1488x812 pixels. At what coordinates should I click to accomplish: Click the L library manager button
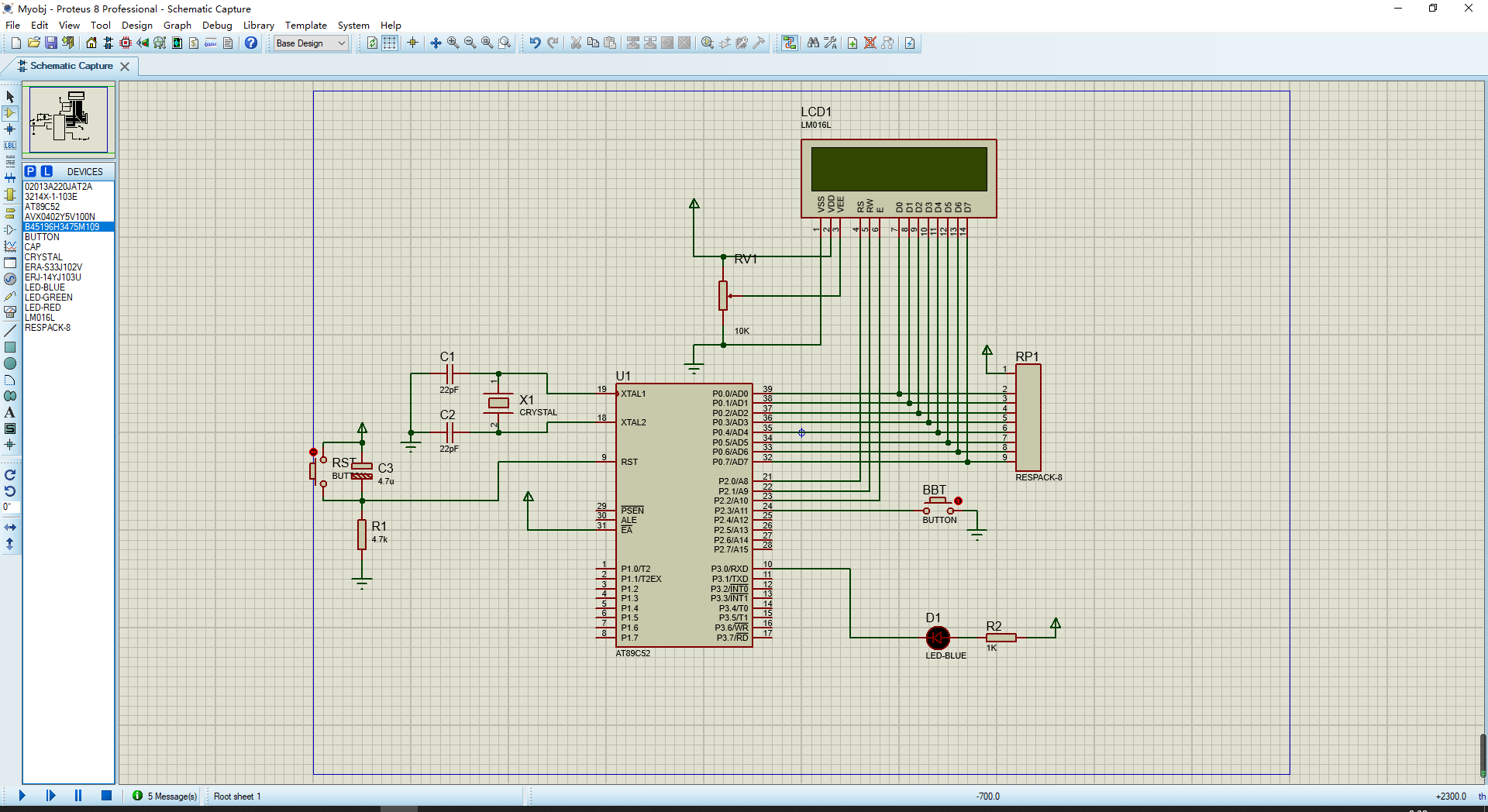click(47, 171)
